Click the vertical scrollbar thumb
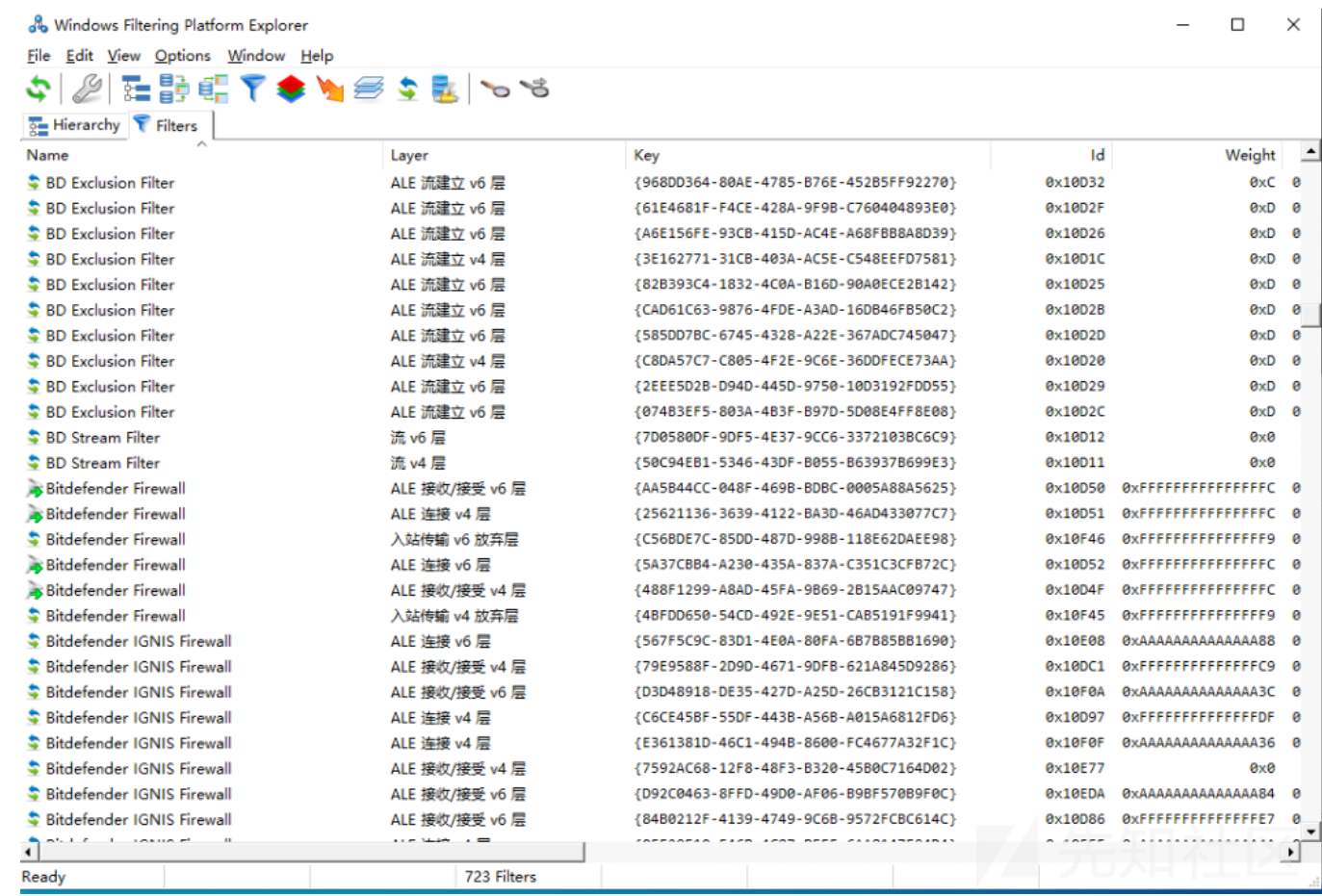Viewport: 1322px width, 896px height. (x=1310, y=317)
